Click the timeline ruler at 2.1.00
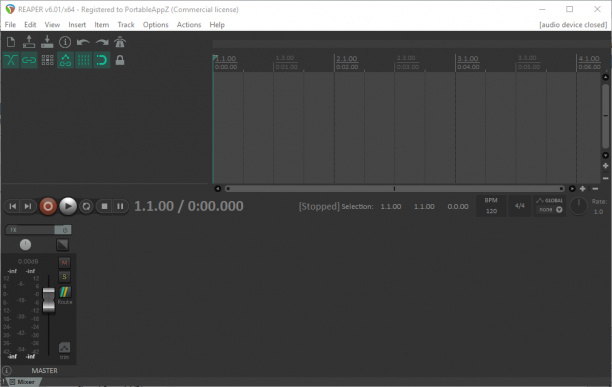The height and width of the screenshot is (387, 612). click(x=347, y=59)
